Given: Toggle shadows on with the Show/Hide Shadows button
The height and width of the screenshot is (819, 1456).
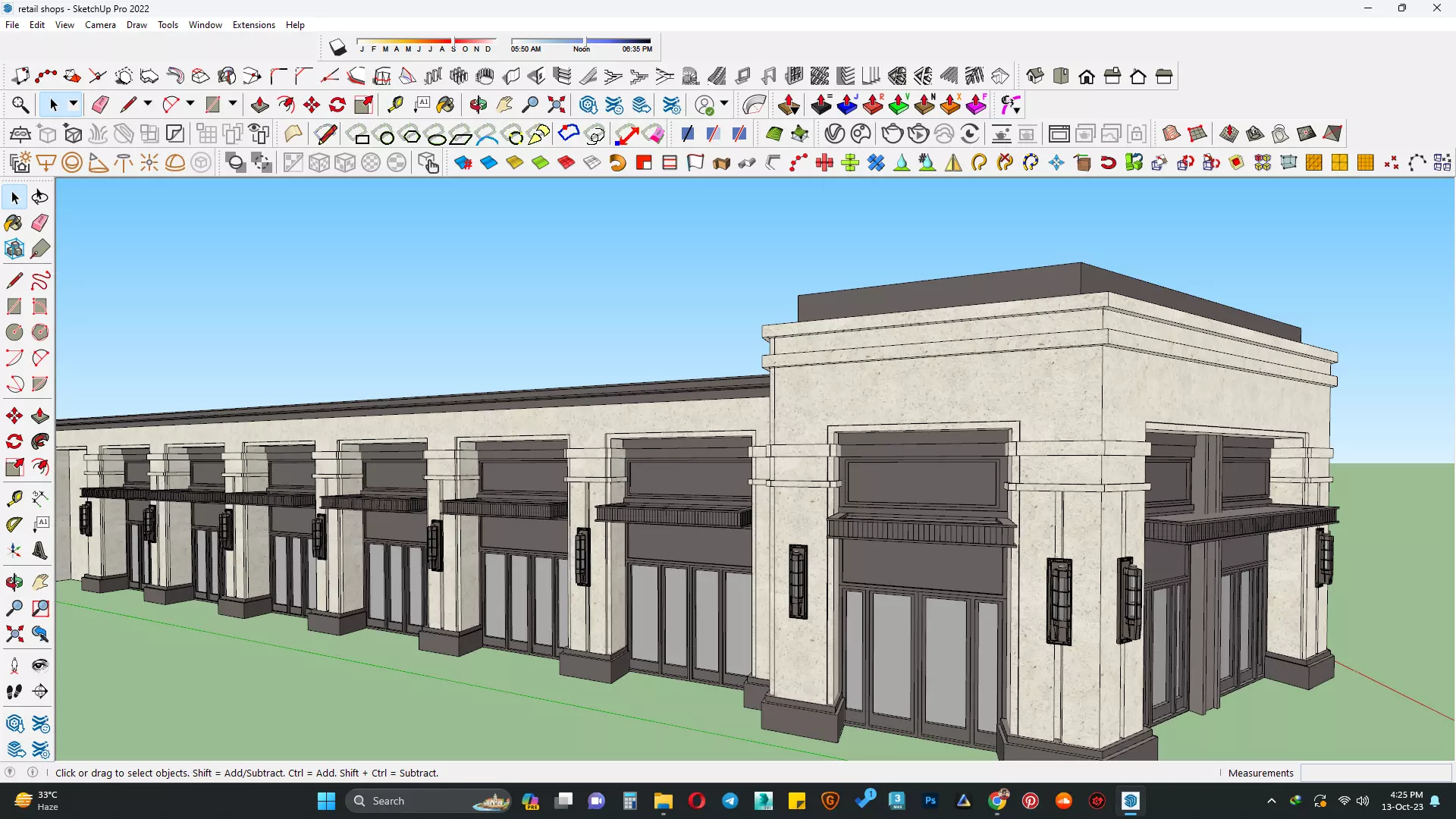Looking at the screenshot, I should click(337, 48).
